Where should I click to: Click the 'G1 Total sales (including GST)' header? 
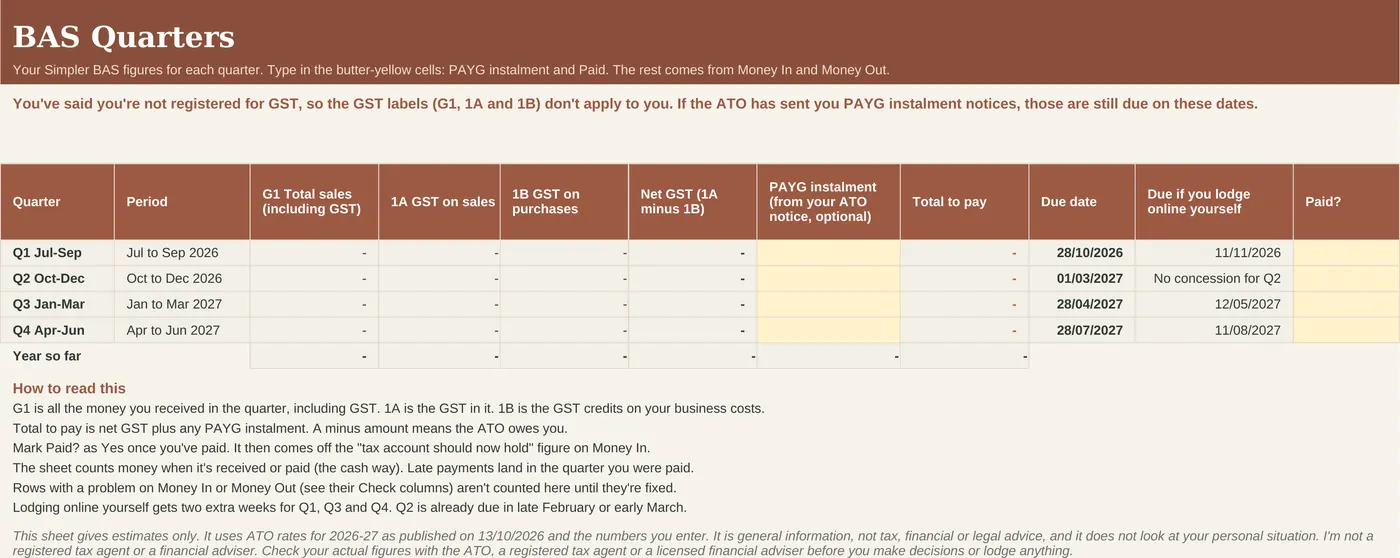coord(314,202)
